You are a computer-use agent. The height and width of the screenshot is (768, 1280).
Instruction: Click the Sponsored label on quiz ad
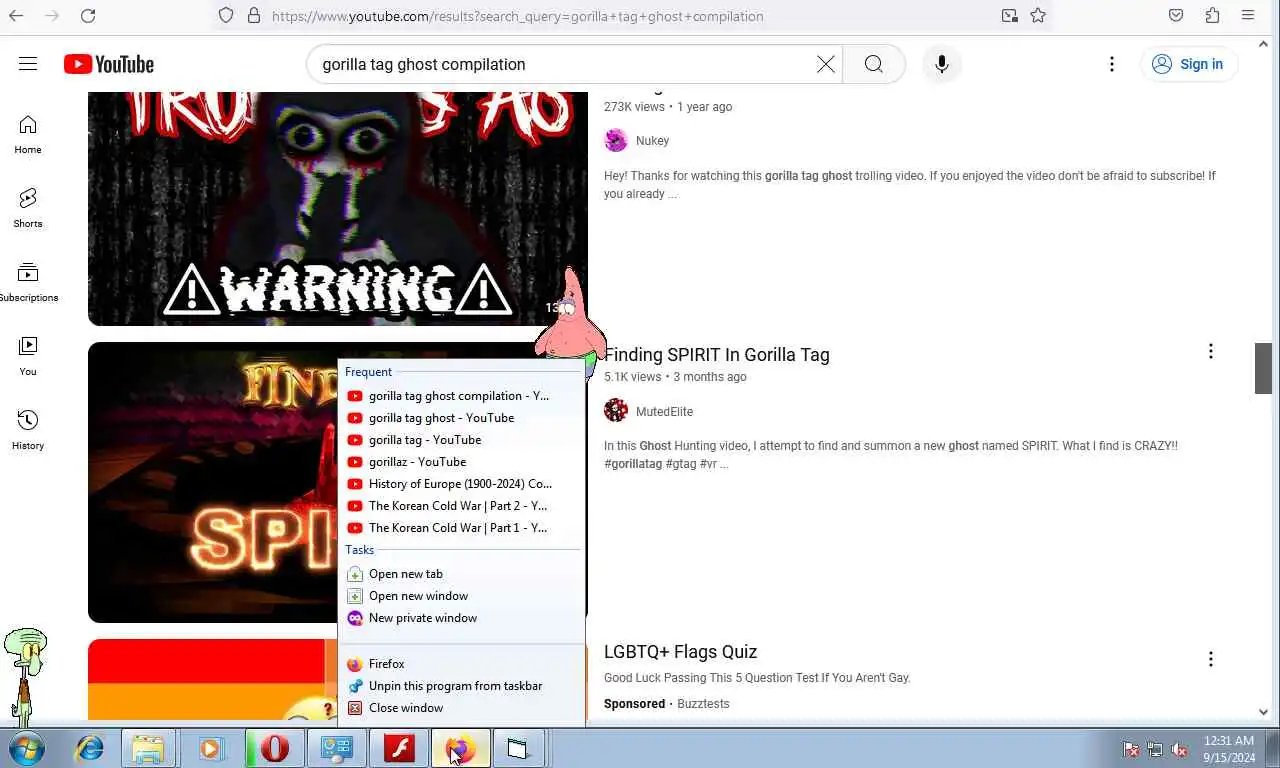click(634, 704)
